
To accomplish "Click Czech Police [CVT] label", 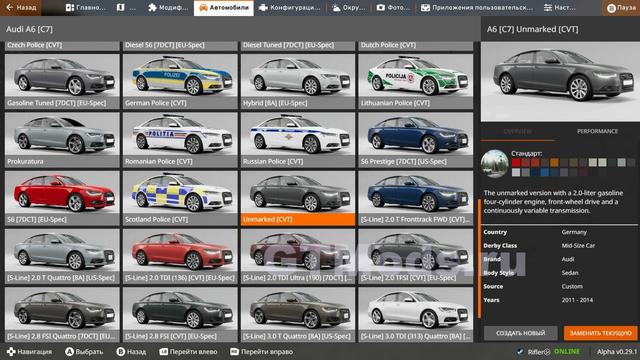I will pyautogui.click(x=34, y=45).
